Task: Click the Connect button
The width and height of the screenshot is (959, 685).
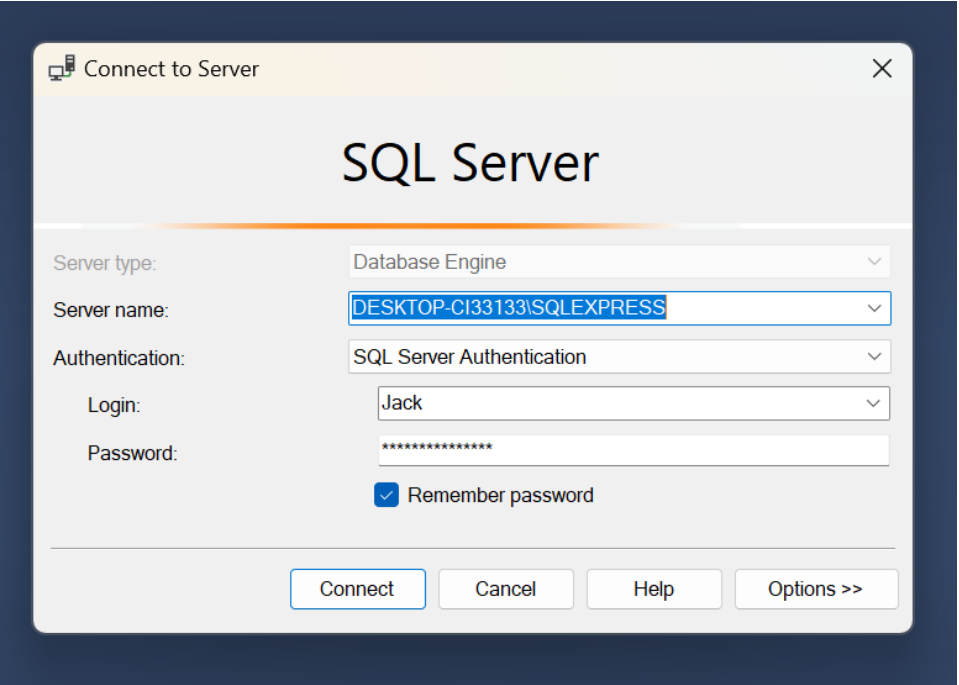Action: (358, 589)
